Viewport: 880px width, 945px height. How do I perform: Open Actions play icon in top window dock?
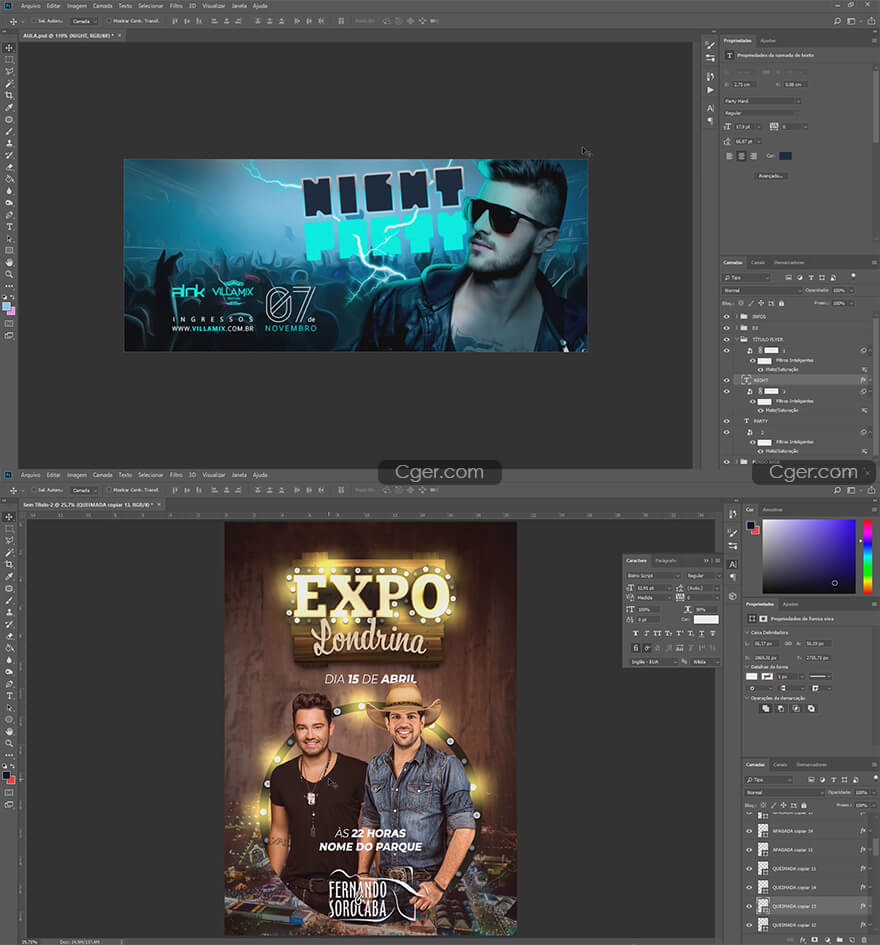pos(711,90)
